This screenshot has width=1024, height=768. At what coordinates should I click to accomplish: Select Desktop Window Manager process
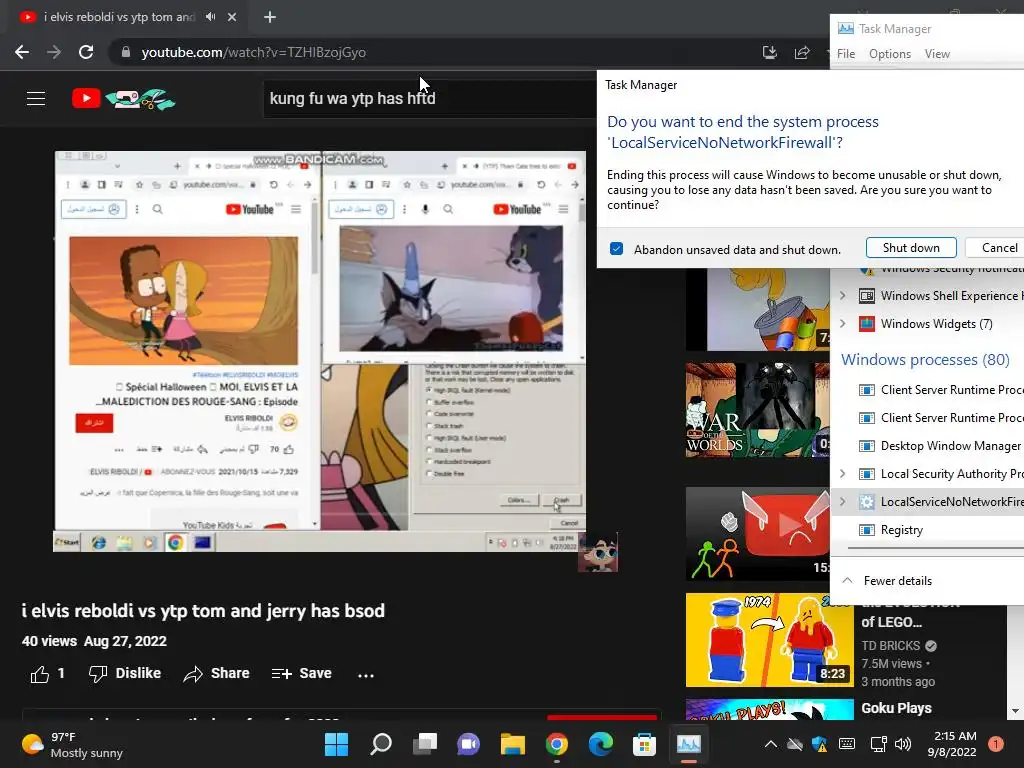tap(950, 446)
